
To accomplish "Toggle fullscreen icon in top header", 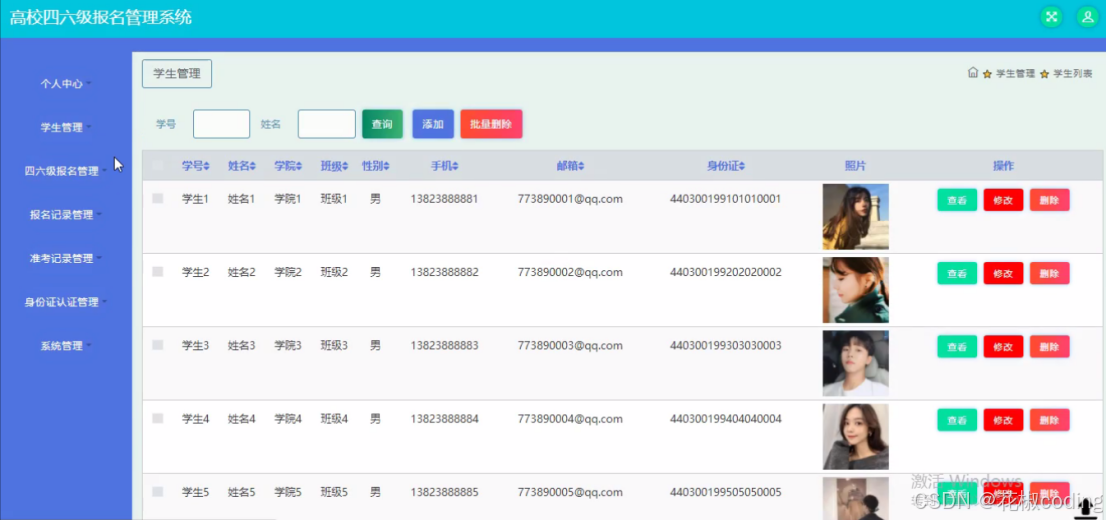I will point(1051,18).
